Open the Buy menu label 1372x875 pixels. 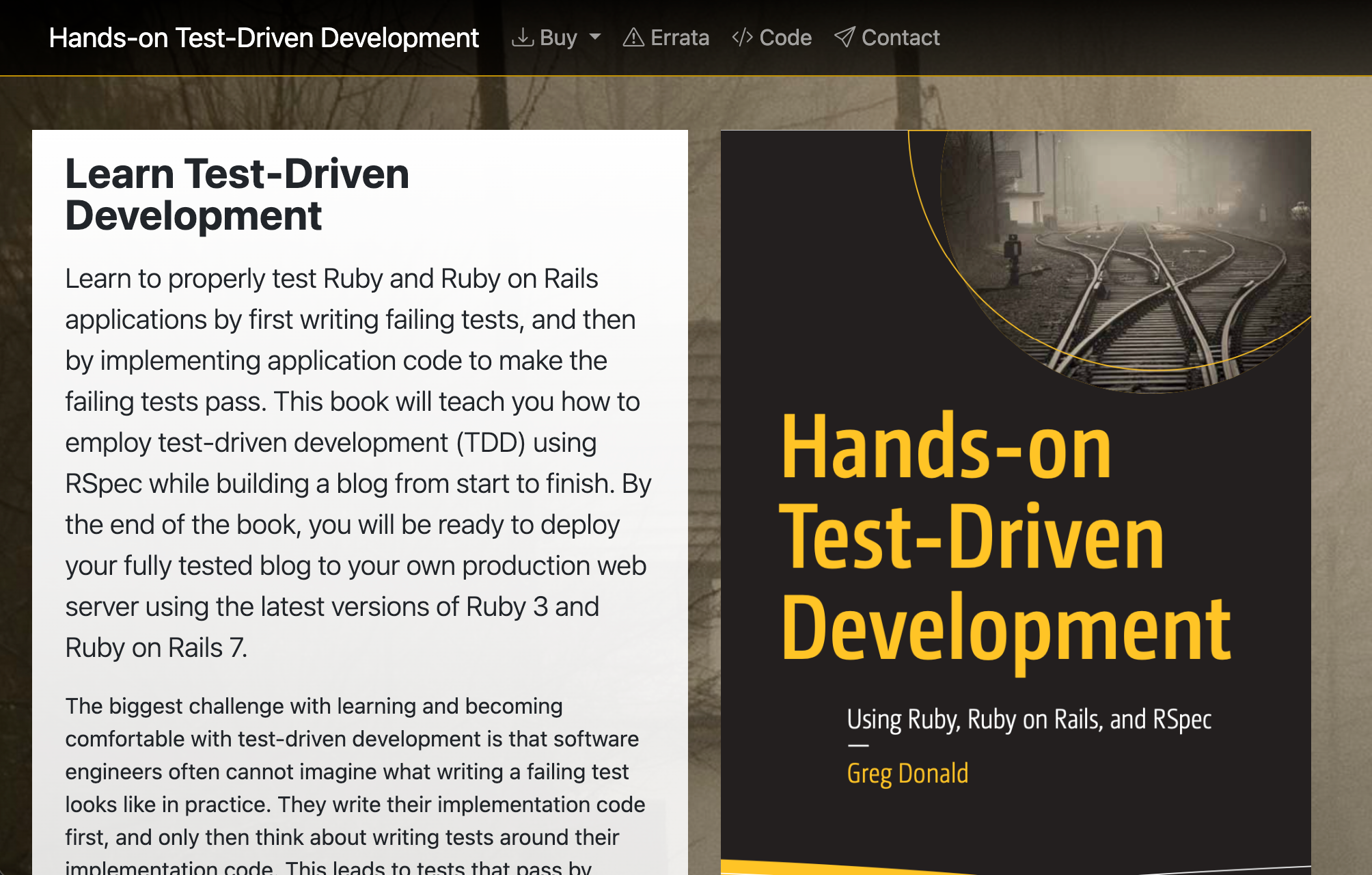coord(558,38)
